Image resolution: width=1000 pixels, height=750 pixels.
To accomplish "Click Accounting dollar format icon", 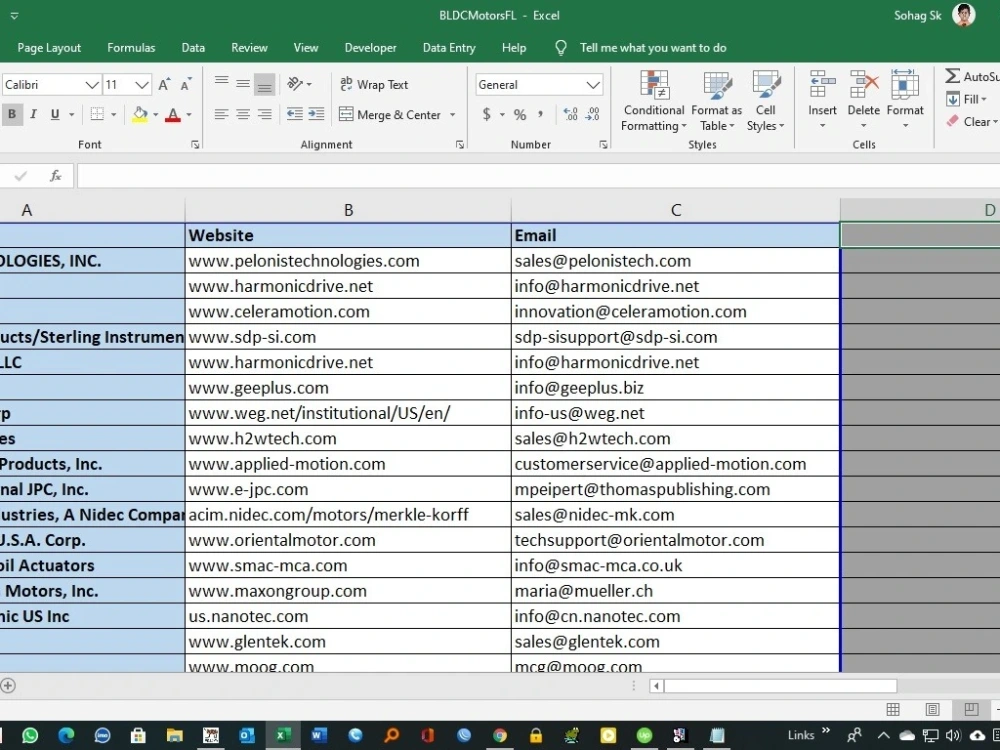I will pyautogui.click(x=487, y=115).
